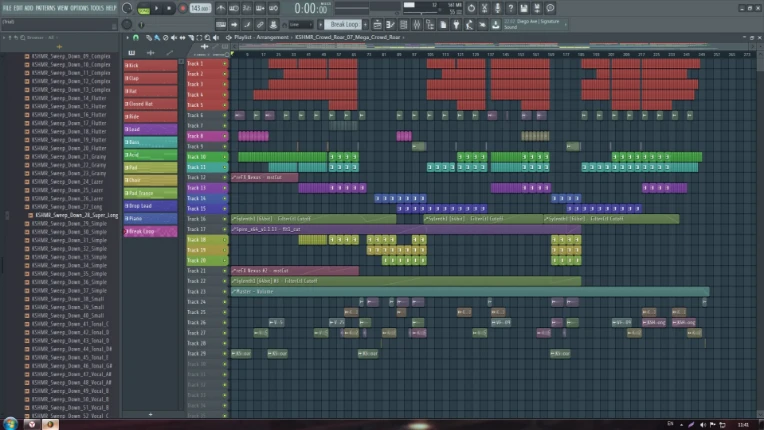Open the Playlist view icon
764x430 pixels.
point(377,24)
